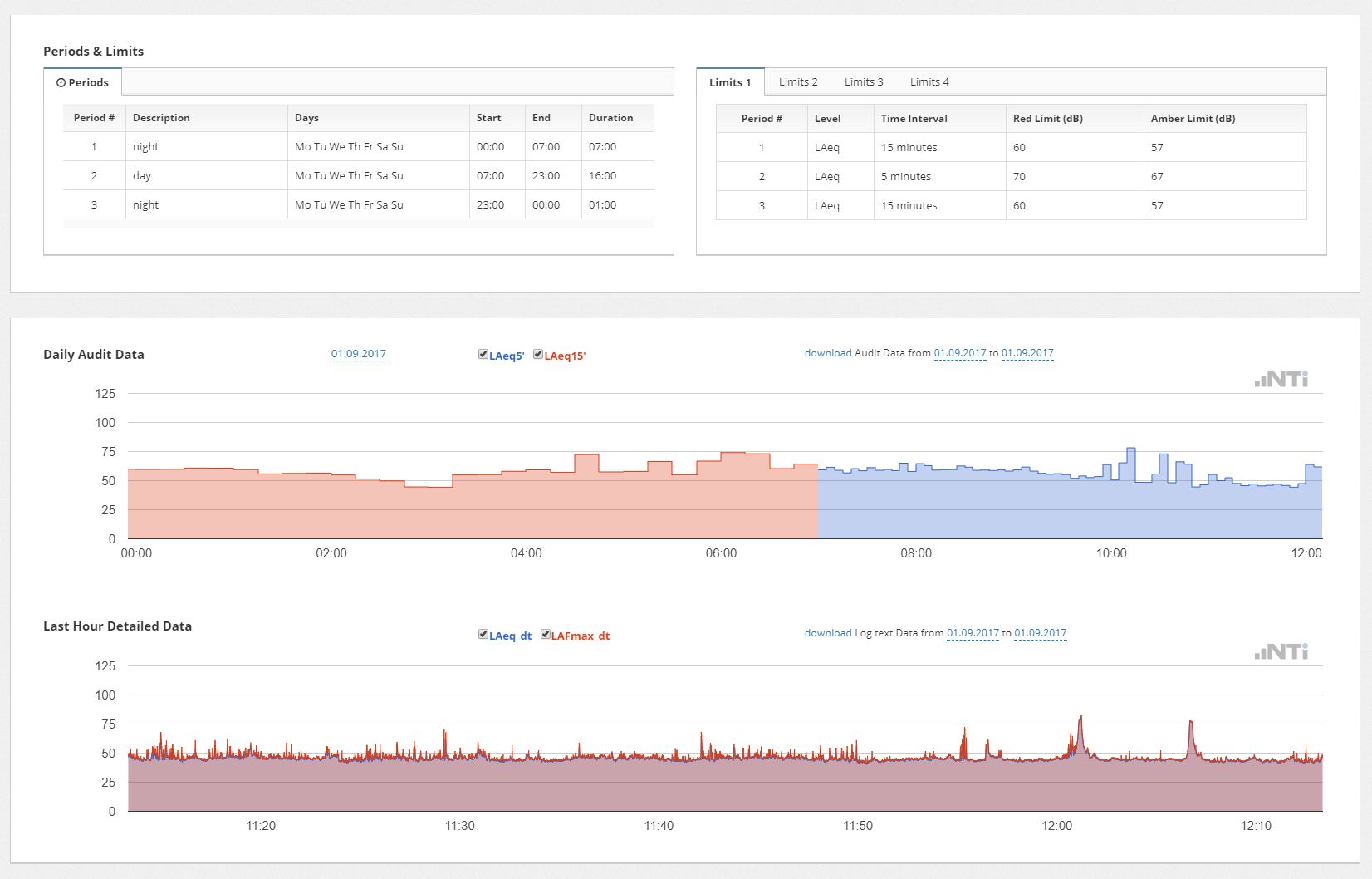Open the Log text Data end date
Viewport: 1372px width, 879px height.
[x=1040, y=633]
